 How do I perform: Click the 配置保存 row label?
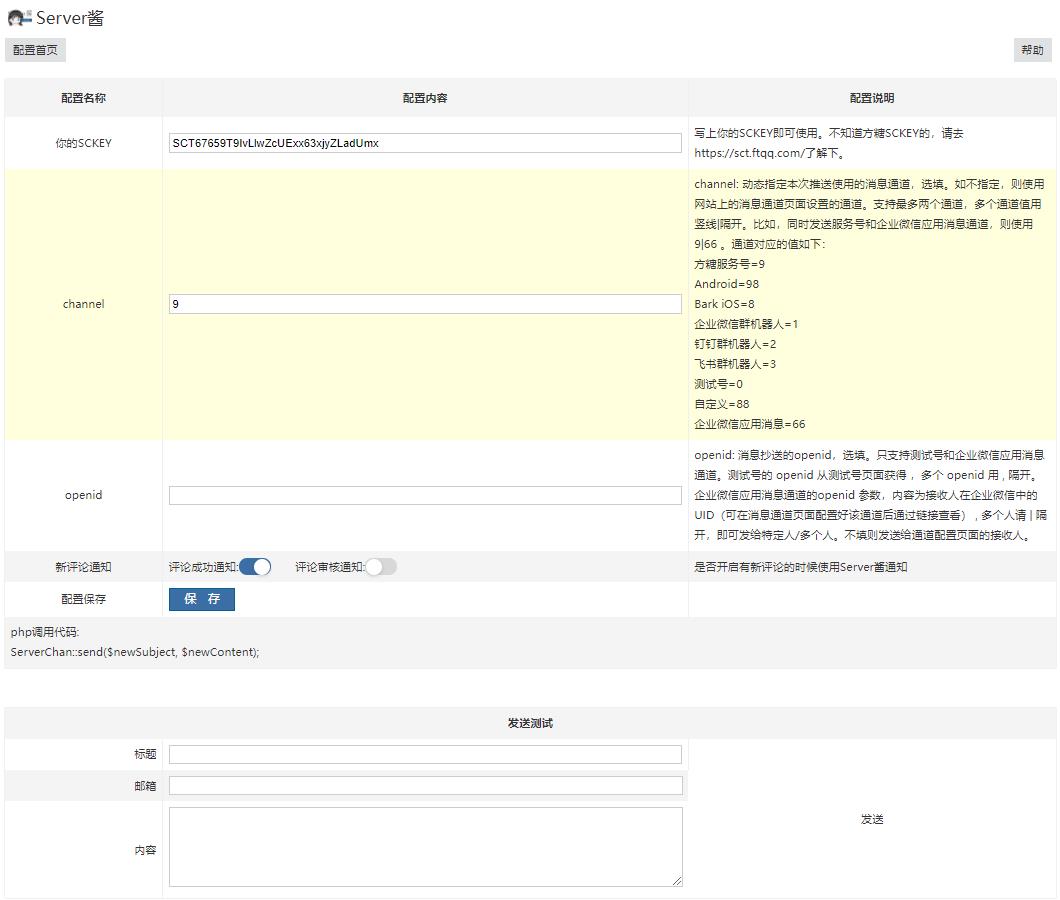(83, 599)
